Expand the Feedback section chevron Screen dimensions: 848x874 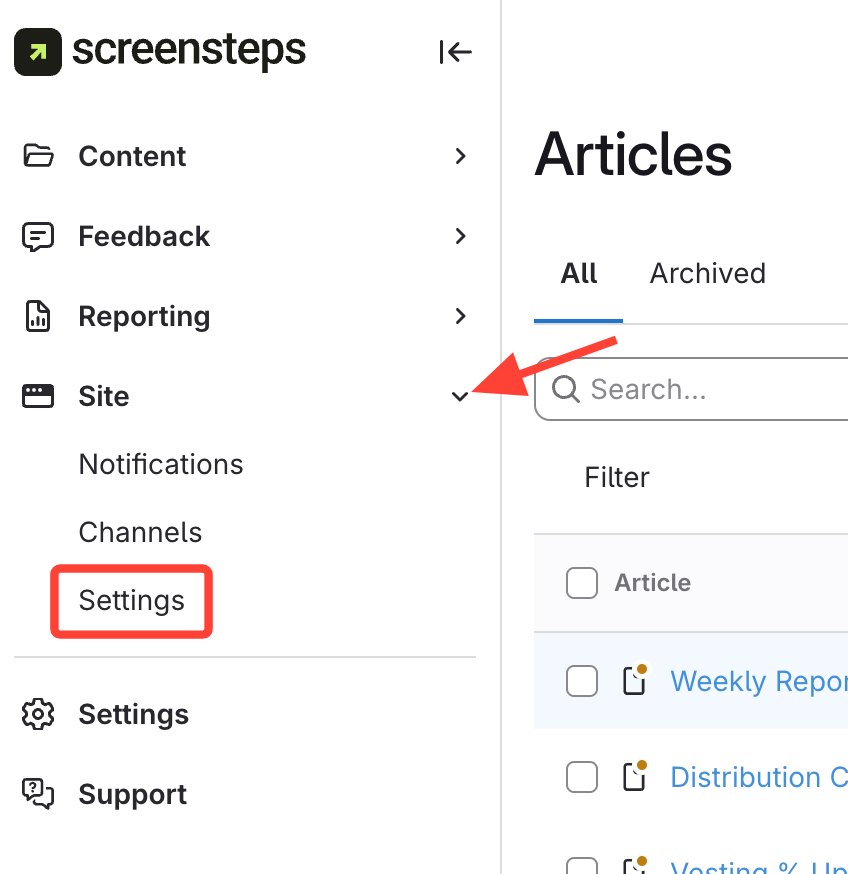[x=460, y=237]
